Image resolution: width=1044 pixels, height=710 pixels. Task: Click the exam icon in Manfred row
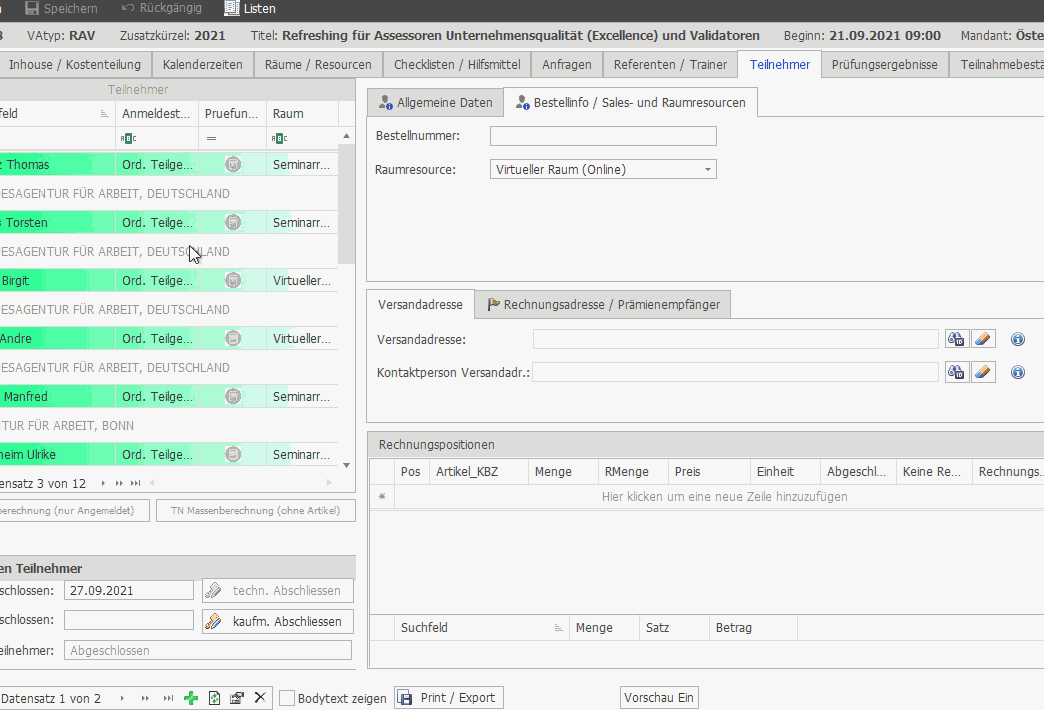(x=233, y=396)
